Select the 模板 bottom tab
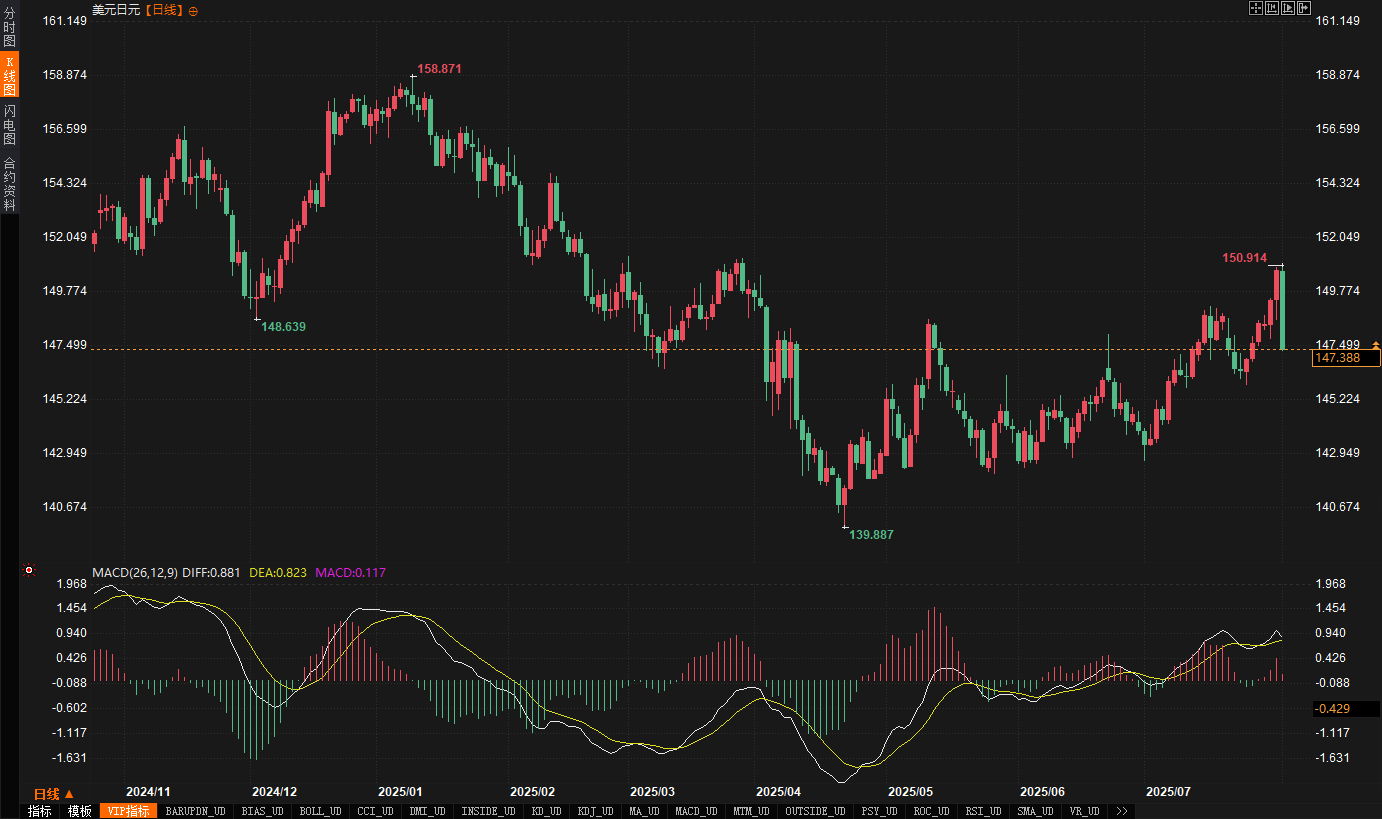The width and height of the screenshot is (1382, 819). coord(79,811)
